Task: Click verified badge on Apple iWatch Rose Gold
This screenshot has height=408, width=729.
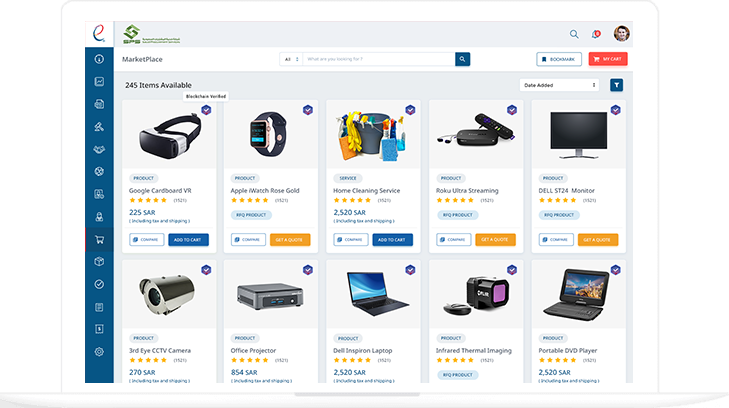Action: click(308, 110)
